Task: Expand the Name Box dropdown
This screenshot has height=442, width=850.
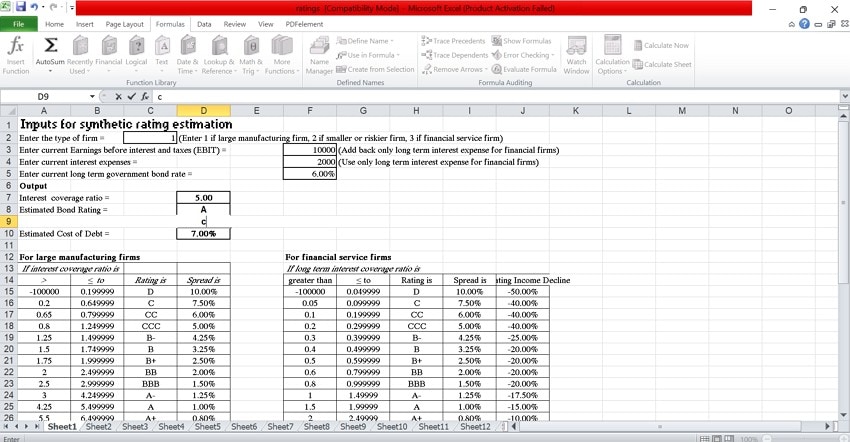Action: (x=92, y=97)
